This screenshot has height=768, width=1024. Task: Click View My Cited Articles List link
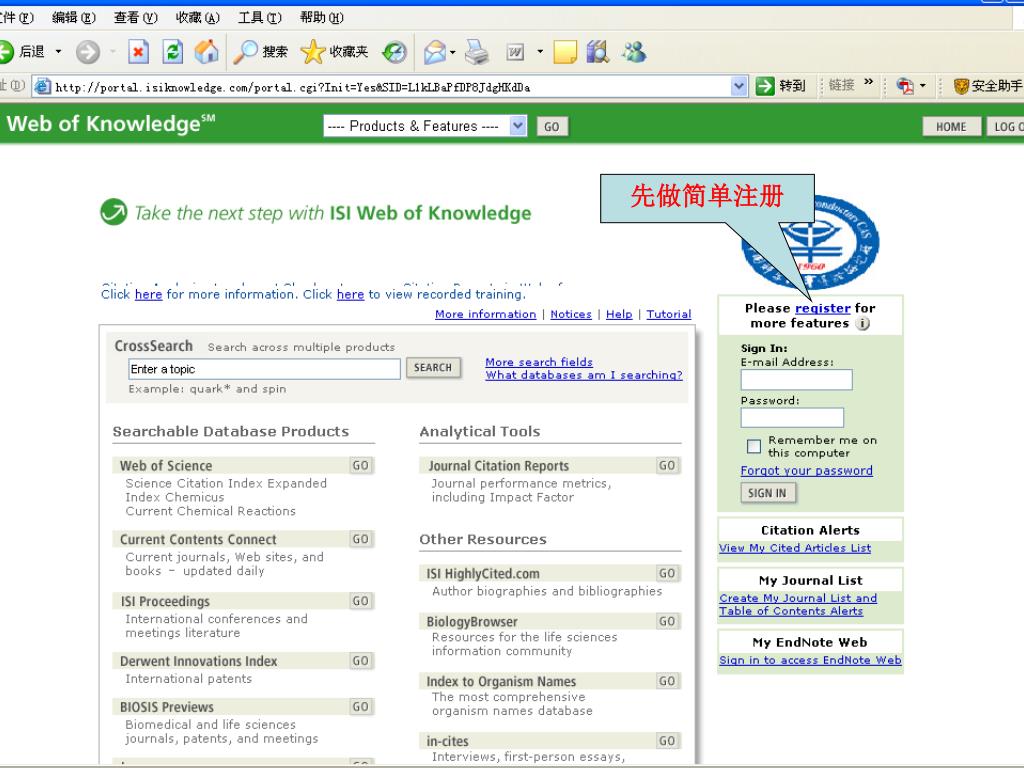pyautogui.click(x=795, y=548)
